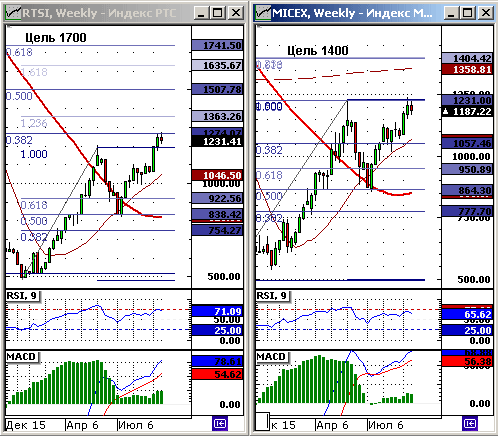Close the MICEX Weekly chart window
498x436 pixels.
coord(486,13)
